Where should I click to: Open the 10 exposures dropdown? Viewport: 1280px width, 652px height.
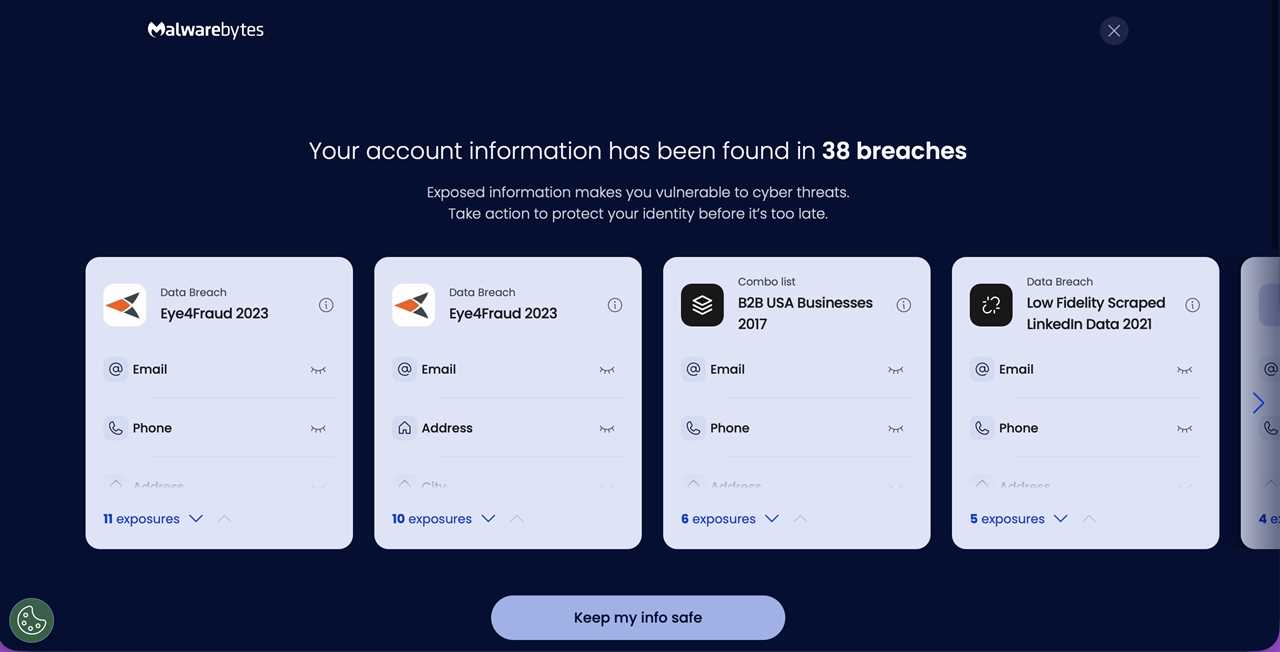coord(488,518)
